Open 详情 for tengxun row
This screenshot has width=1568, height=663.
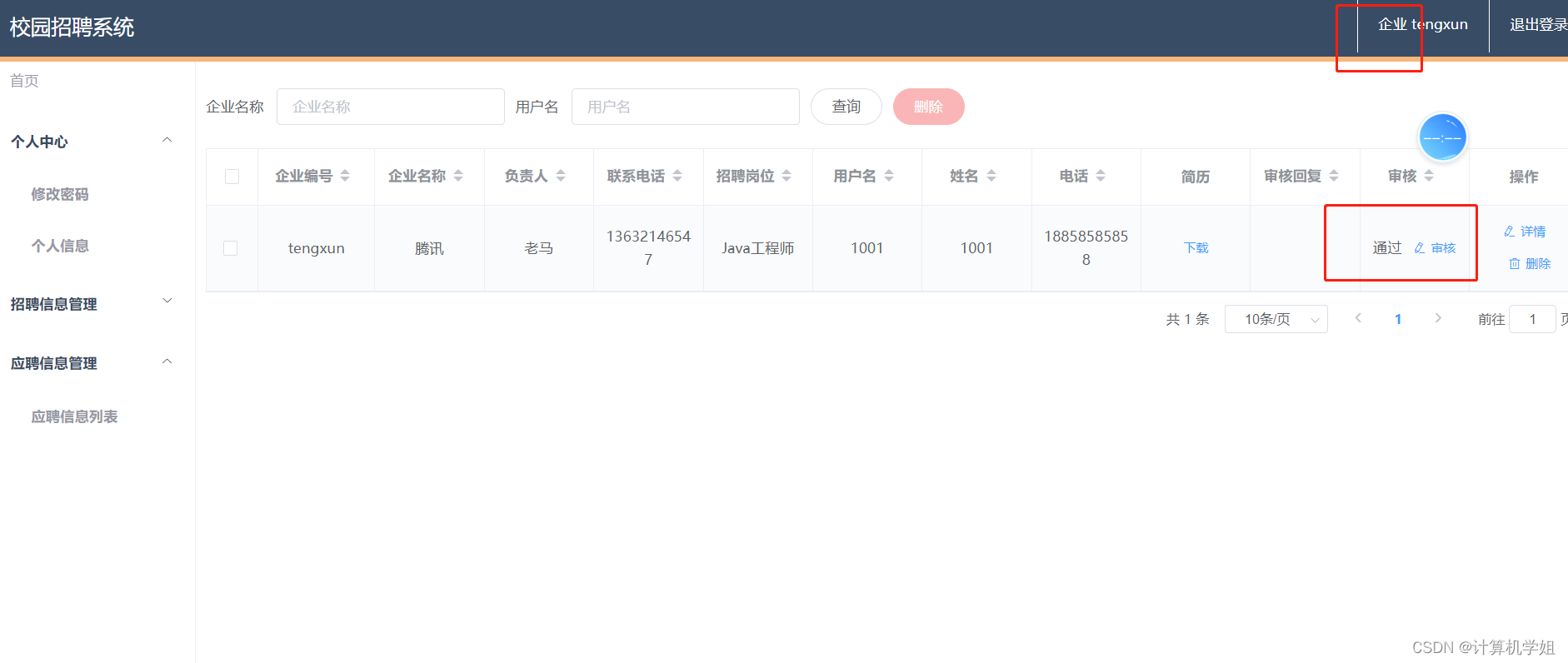pyautogui.click(x=1525, y=232)
